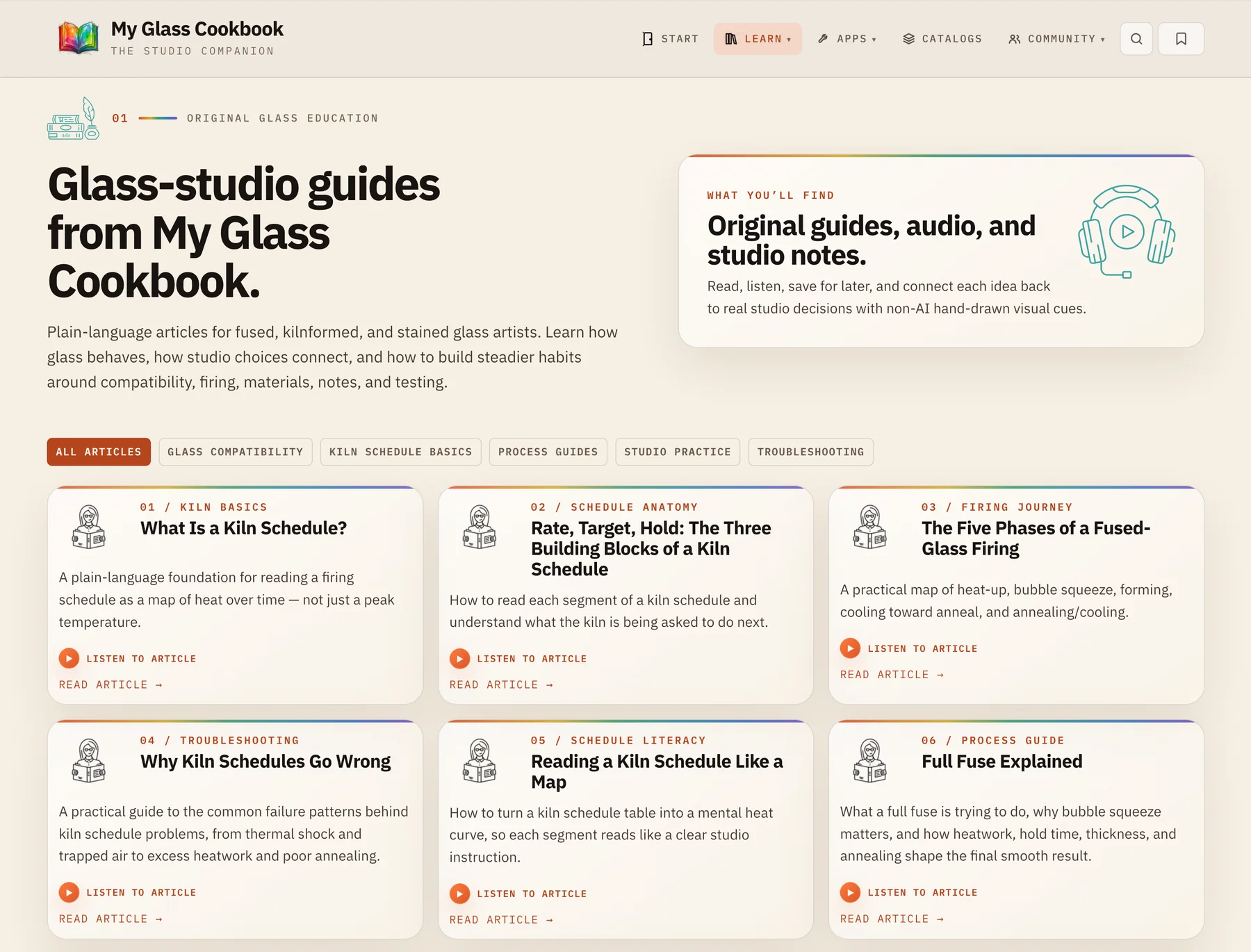
Task: Play audio for The Five Phases article
Action: point(850,648)
